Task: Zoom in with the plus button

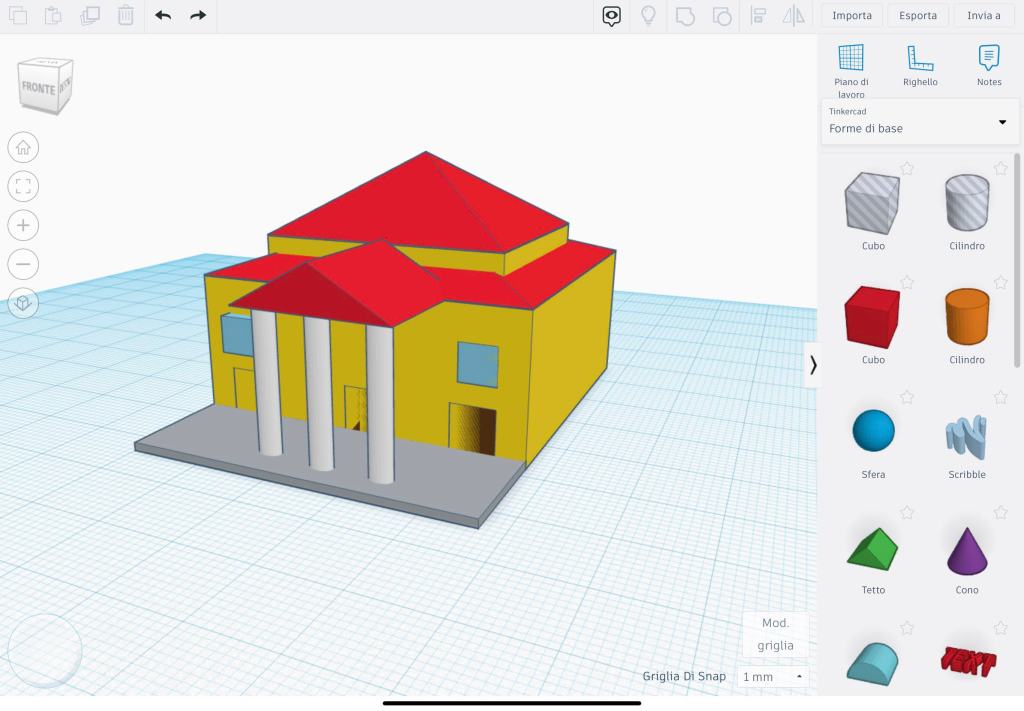Action: tap(23, 225)
